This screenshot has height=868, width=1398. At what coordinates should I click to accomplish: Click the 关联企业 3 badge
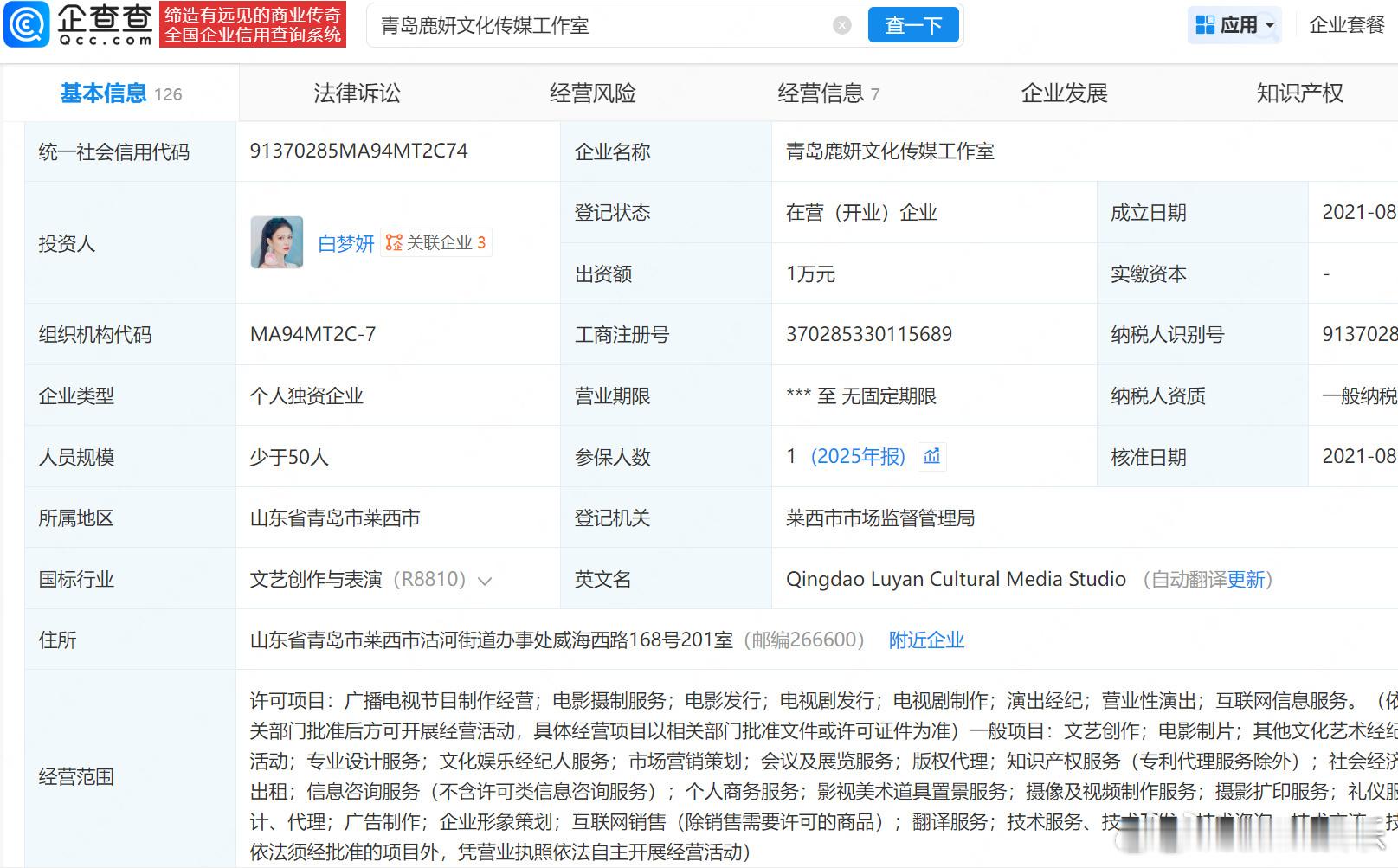pos(436,243)
